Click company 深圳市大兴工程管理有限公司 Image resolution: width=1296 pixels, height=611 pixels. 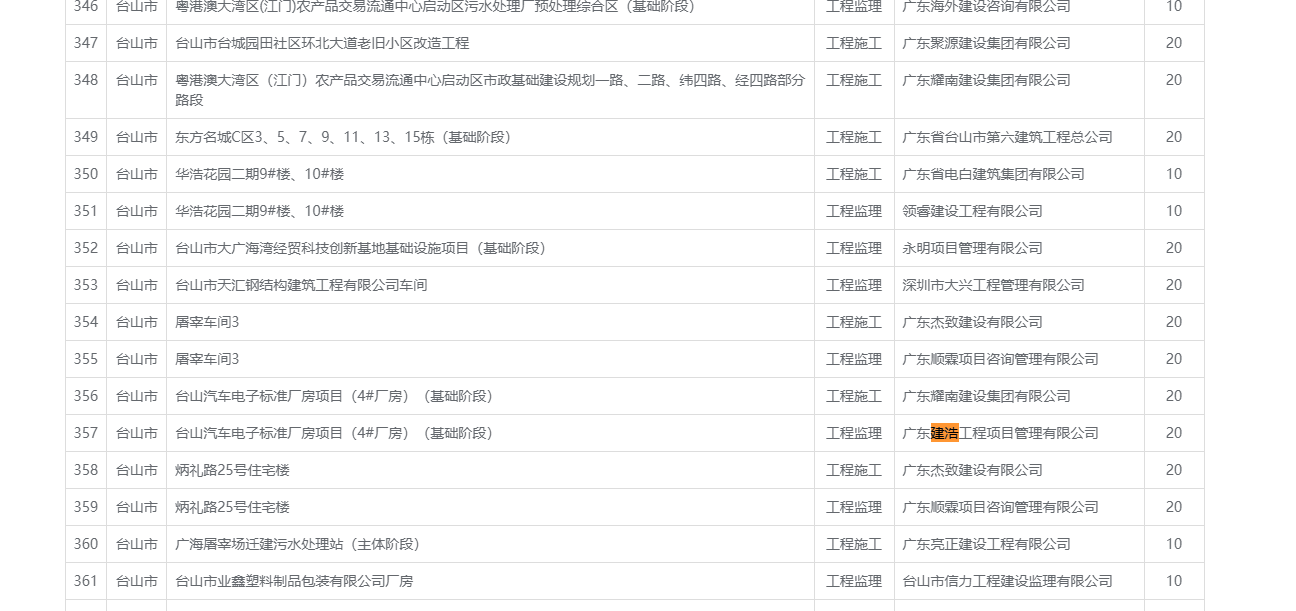(993, 285)
